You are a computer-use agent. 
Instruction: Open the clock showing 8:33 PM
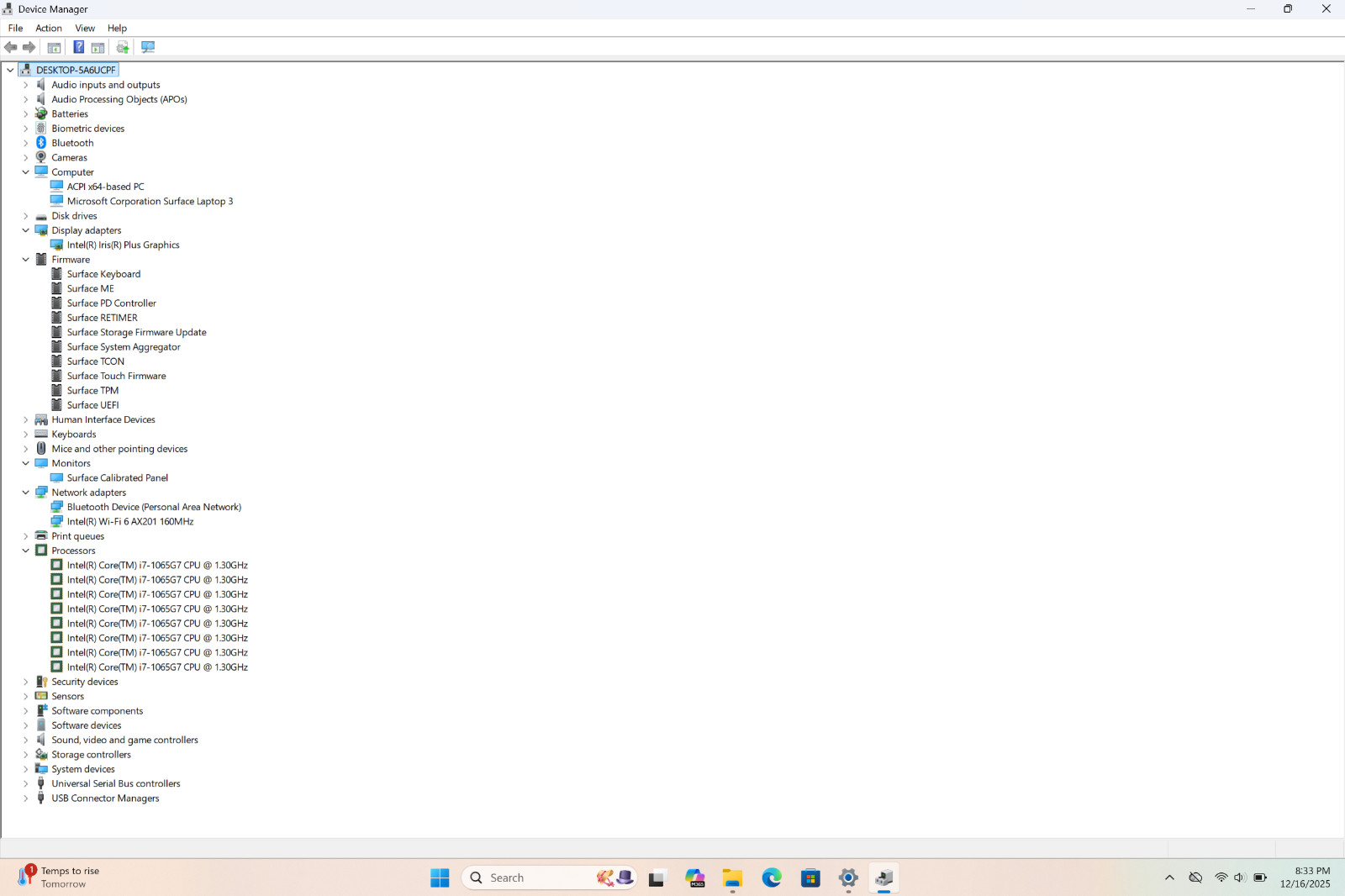1305,878
